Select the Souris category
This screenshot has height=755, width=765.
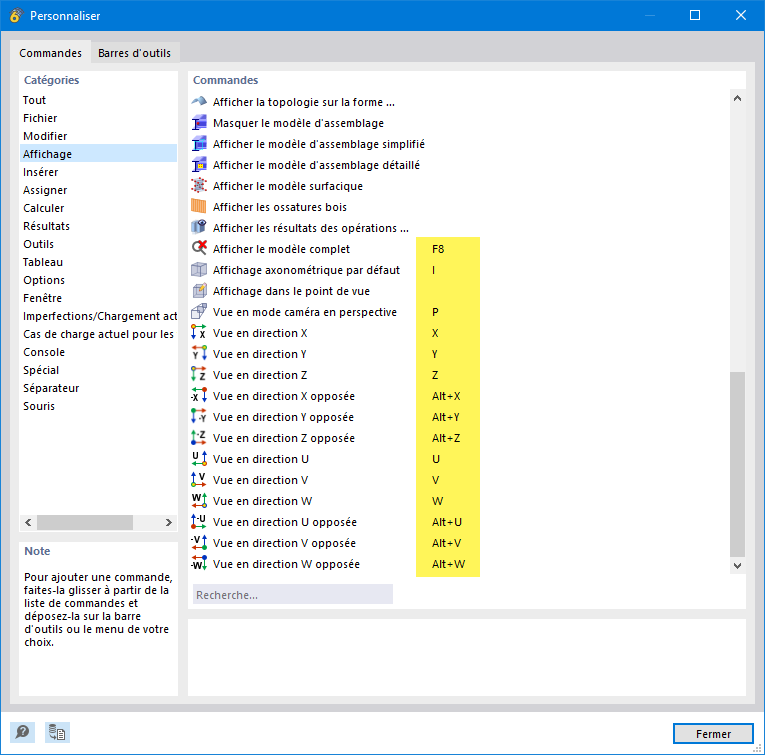click(x=98, y=406)
